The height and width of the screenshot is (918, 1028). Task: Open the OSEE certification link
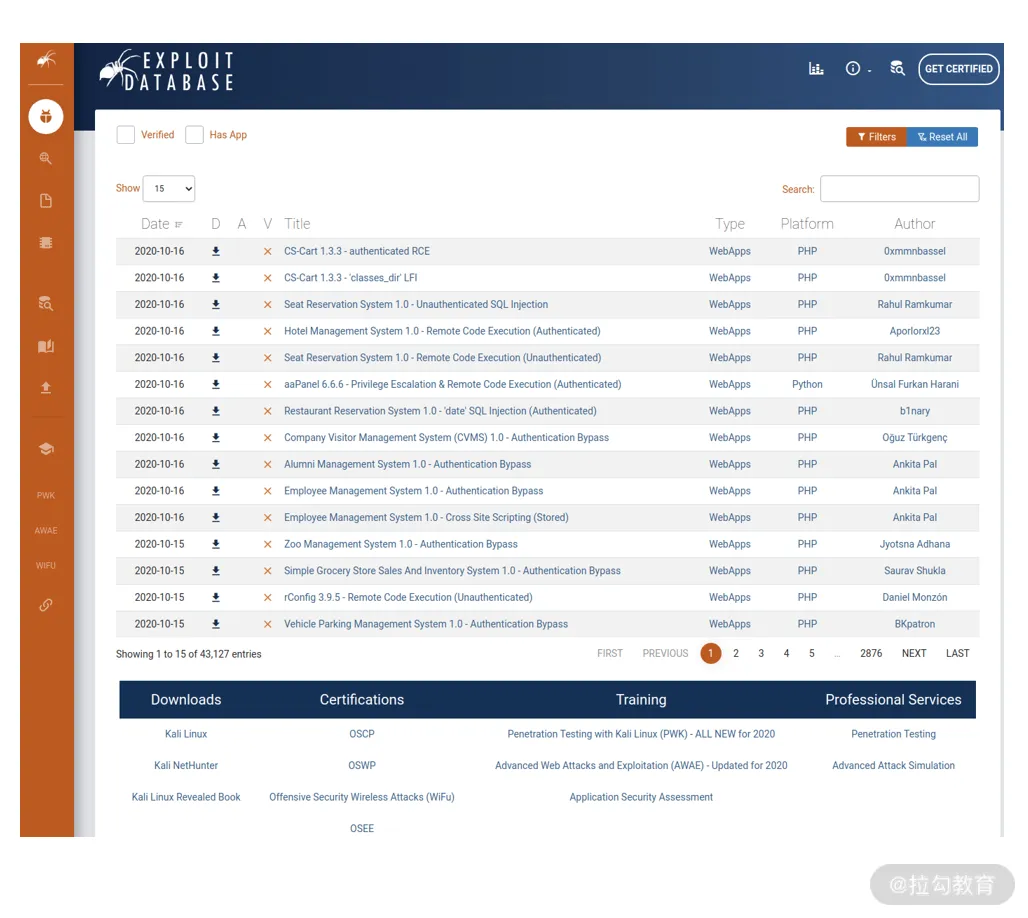tap(362, 828)
